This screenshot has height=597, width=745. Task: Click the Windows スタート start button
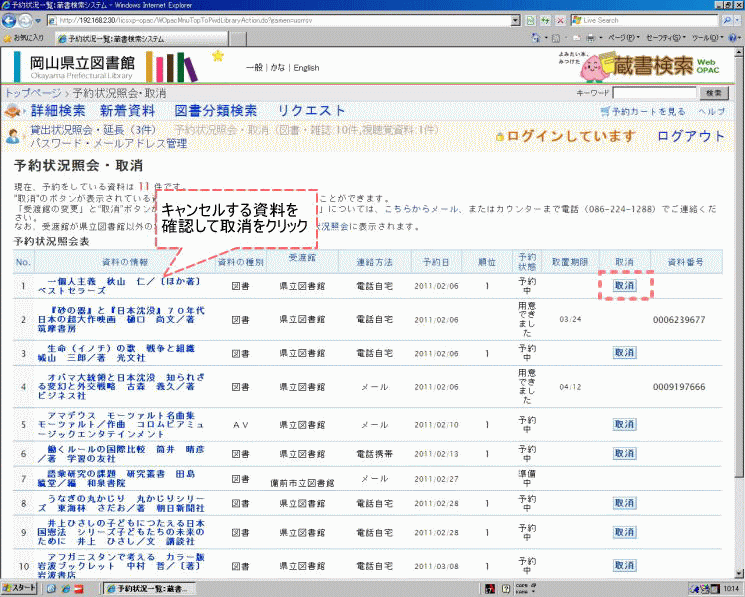(x=19, y=588)
